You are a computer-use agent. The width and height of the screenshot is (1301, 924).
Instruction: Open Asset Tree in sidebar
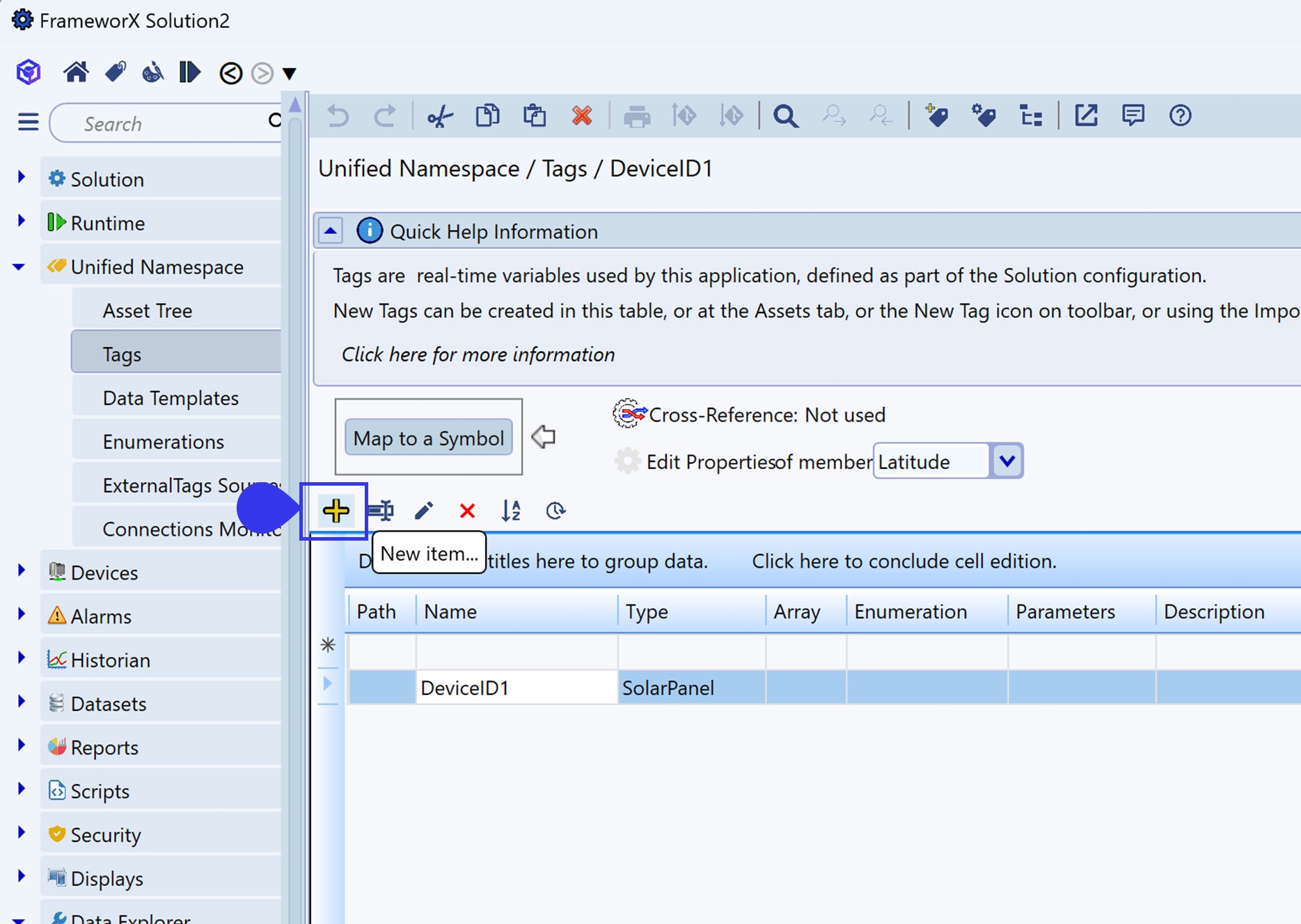176,310
